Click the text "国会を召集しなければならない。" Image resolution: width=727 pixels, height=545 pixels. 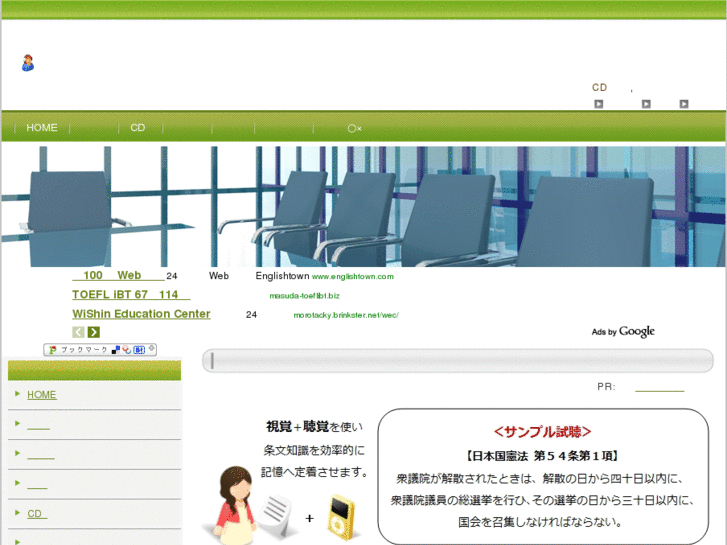(x=540, y=522)
